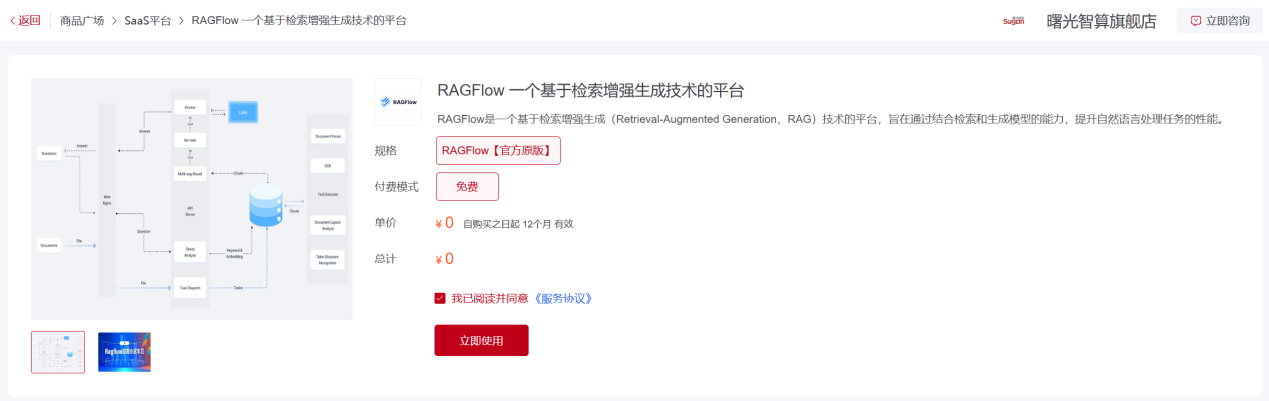Click the blue database icon in diagram

(265, 206)
